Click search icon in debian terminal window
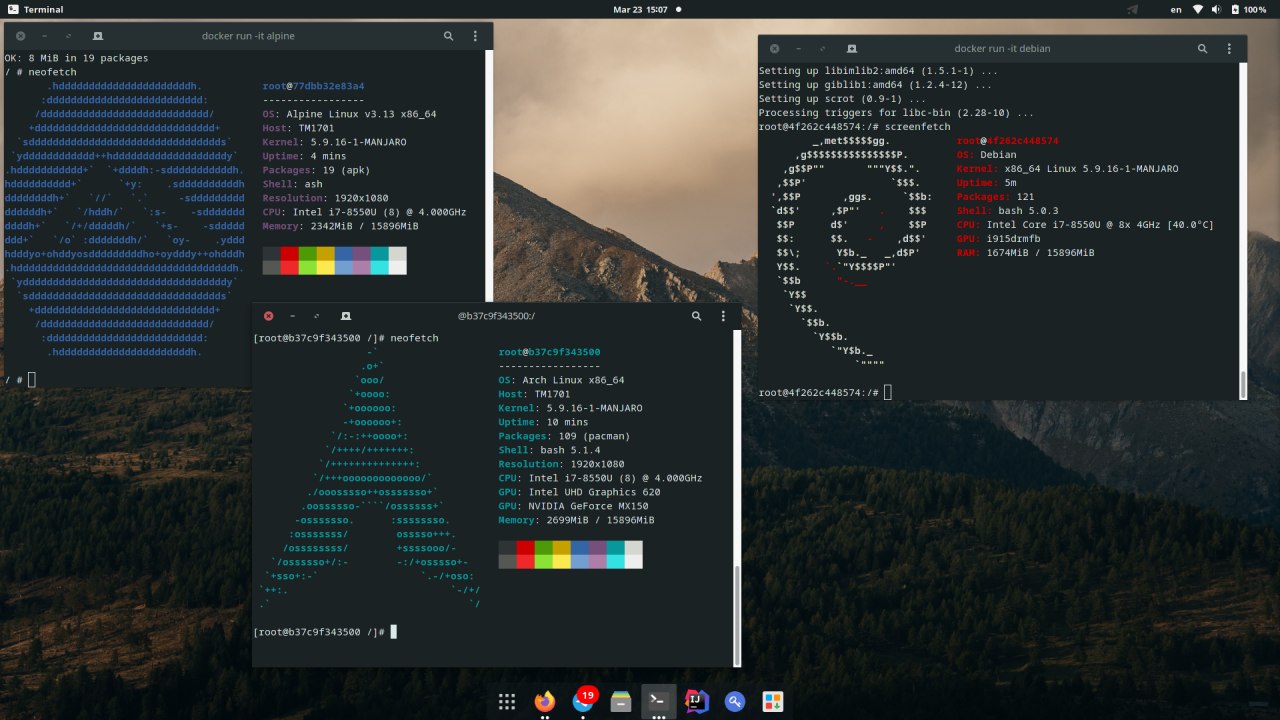 (1203, 48)
